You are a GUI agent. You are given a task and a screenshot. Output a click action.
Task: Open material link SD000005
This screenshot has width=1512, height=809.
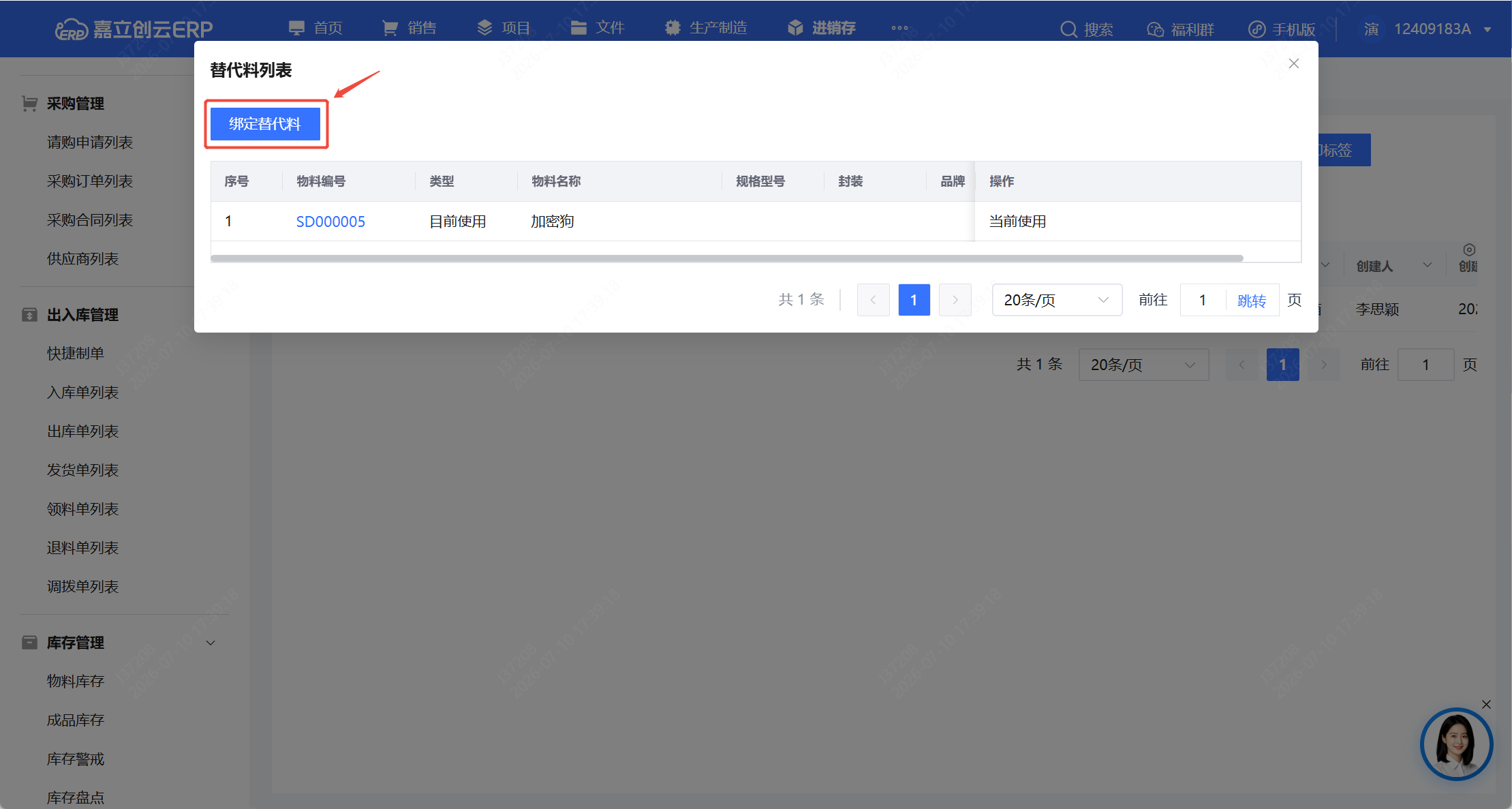click(x=330, y=222)
